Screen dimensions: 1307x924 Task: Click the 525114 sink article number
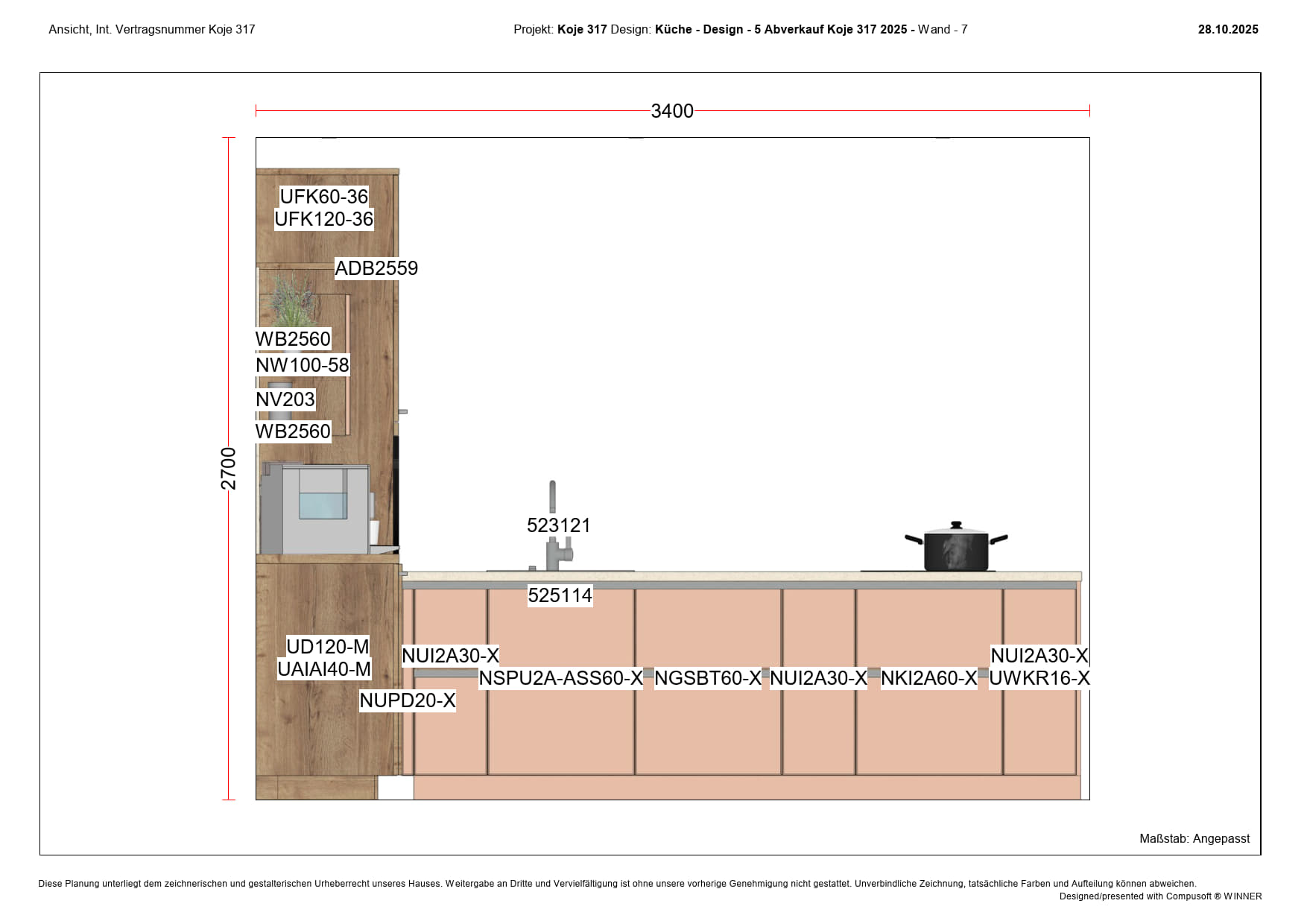pos(560,595)
